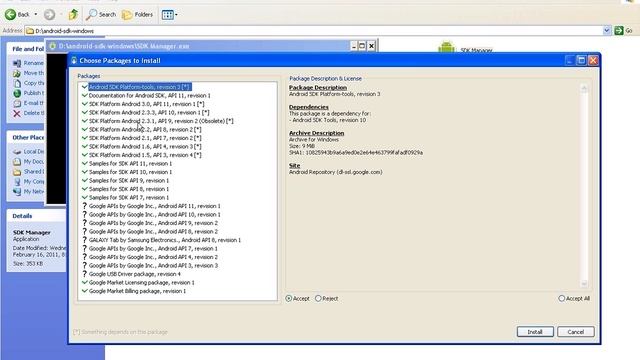Viewport: 640px width, 360px height.
Task: Click the Cancel button
Action: [x=576, y=332]
